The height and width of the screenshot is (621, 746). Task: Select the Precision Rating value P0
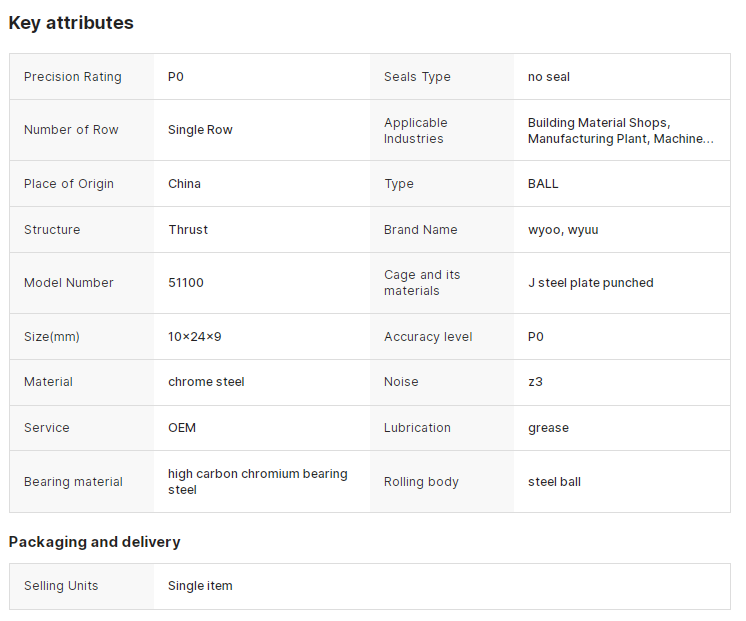pos(176,77)
